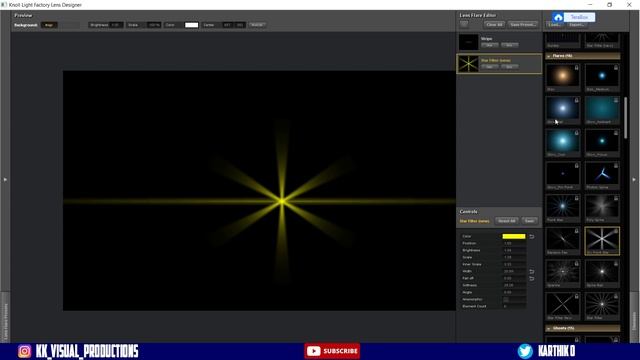Click the Hide button on Star Filter element

[489, 67]
